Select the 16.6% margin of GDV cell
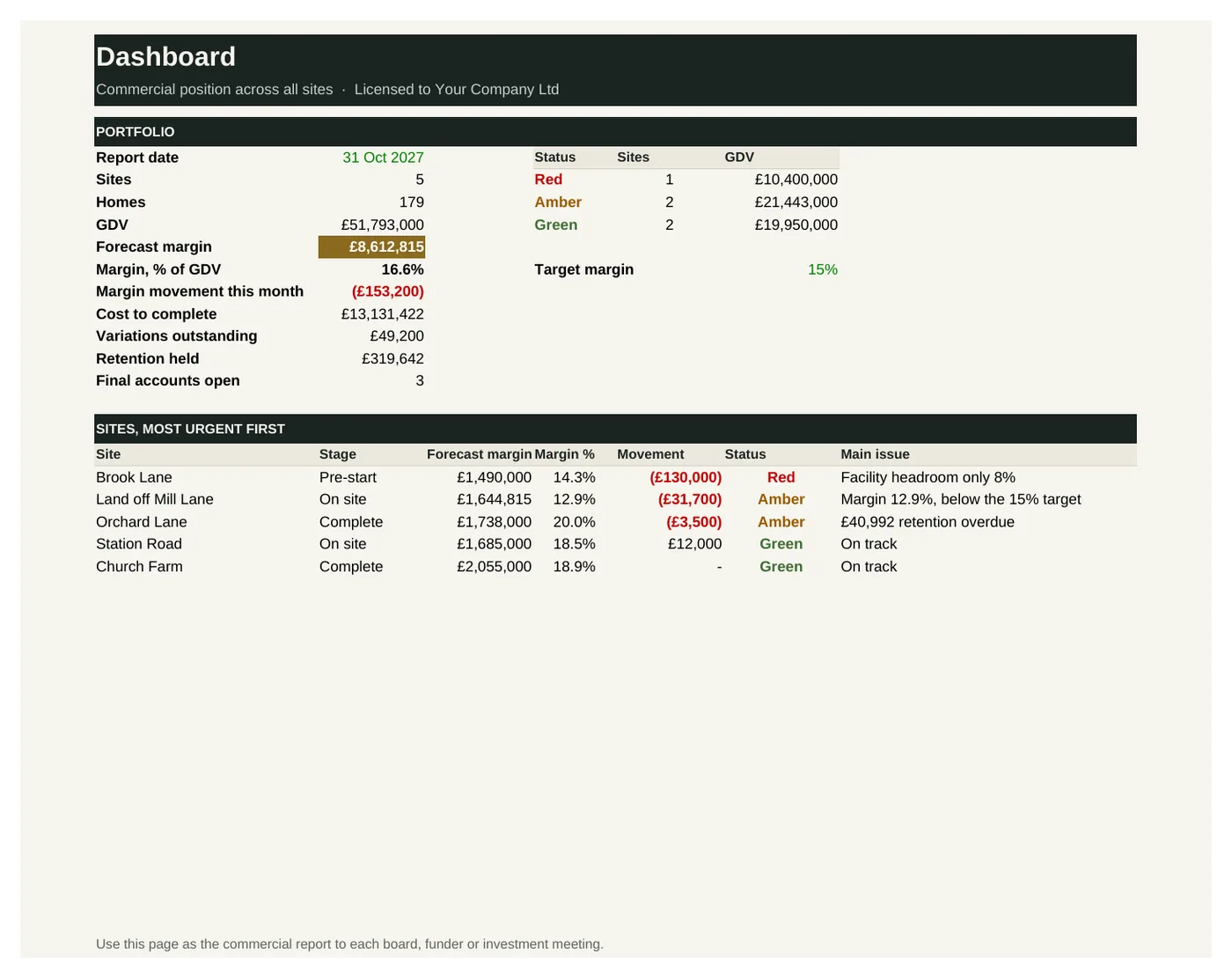 [x=402, y=269]
